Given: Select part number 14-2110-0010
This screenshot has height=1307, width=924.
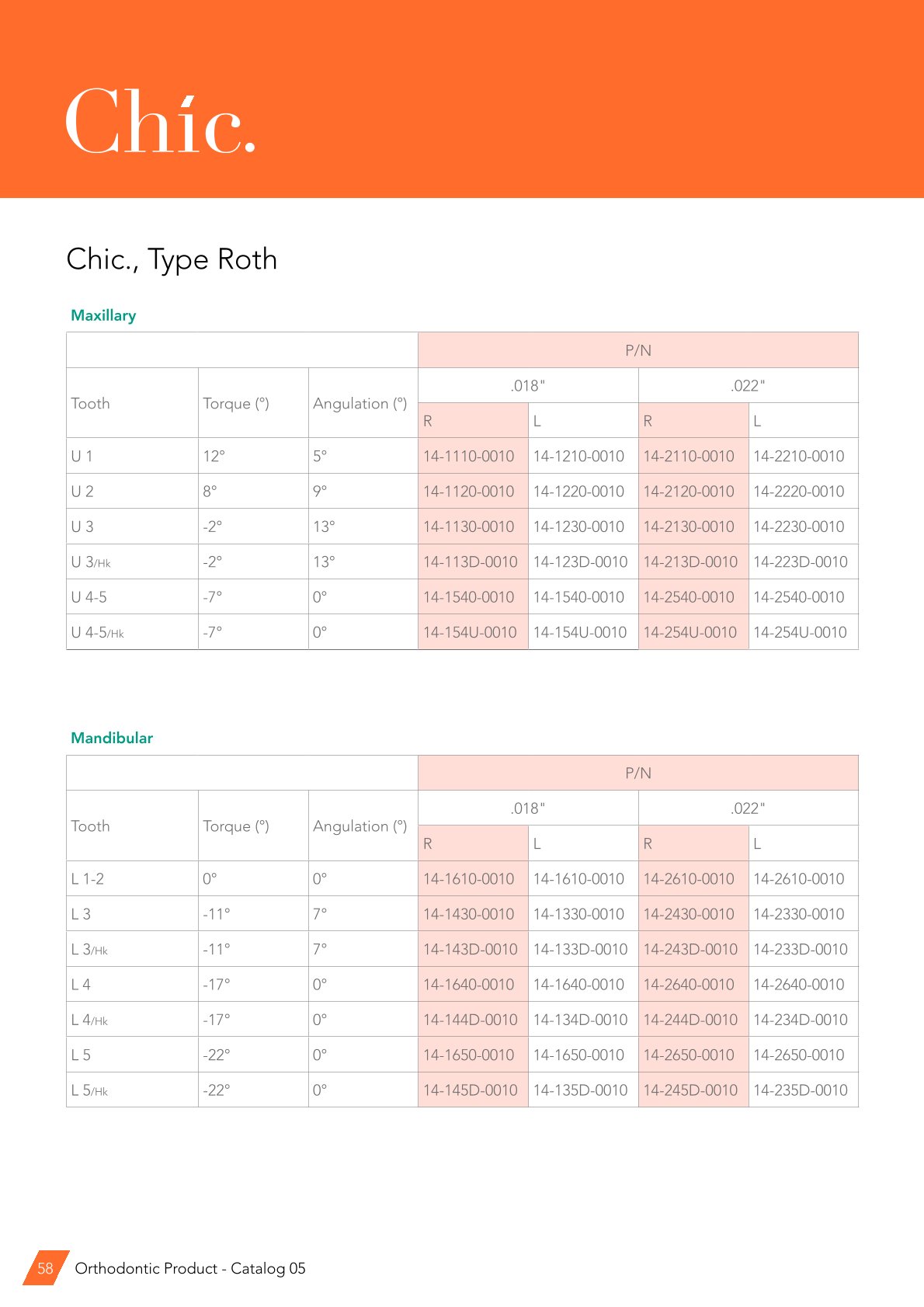Looking at the screenshot, I should 689,456.
